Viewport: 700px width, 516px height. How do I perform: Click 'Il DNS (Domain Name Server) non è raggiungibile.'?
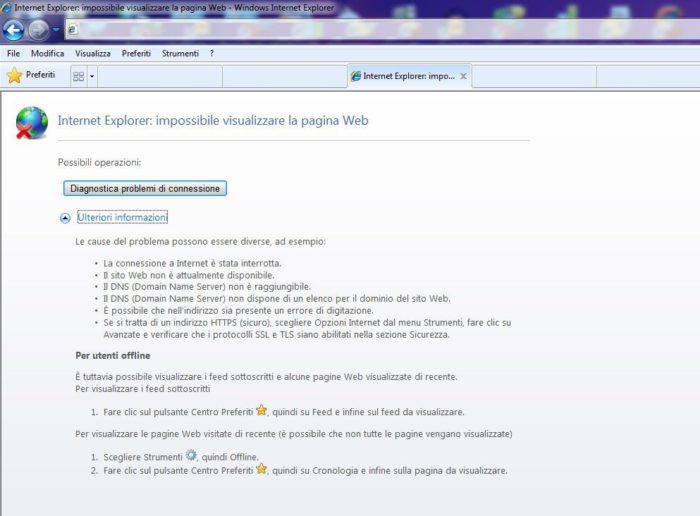click(207, 287)
